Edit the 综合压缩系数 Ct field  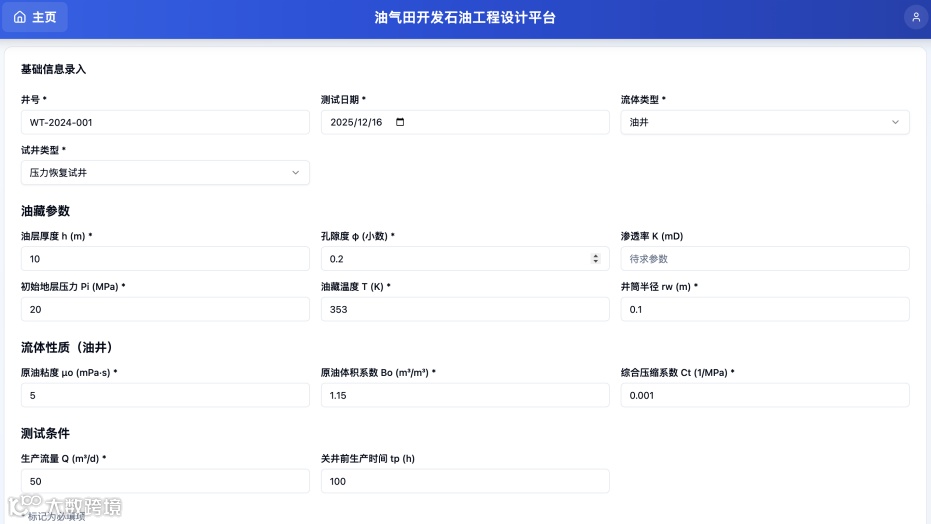tap(765, 395)
